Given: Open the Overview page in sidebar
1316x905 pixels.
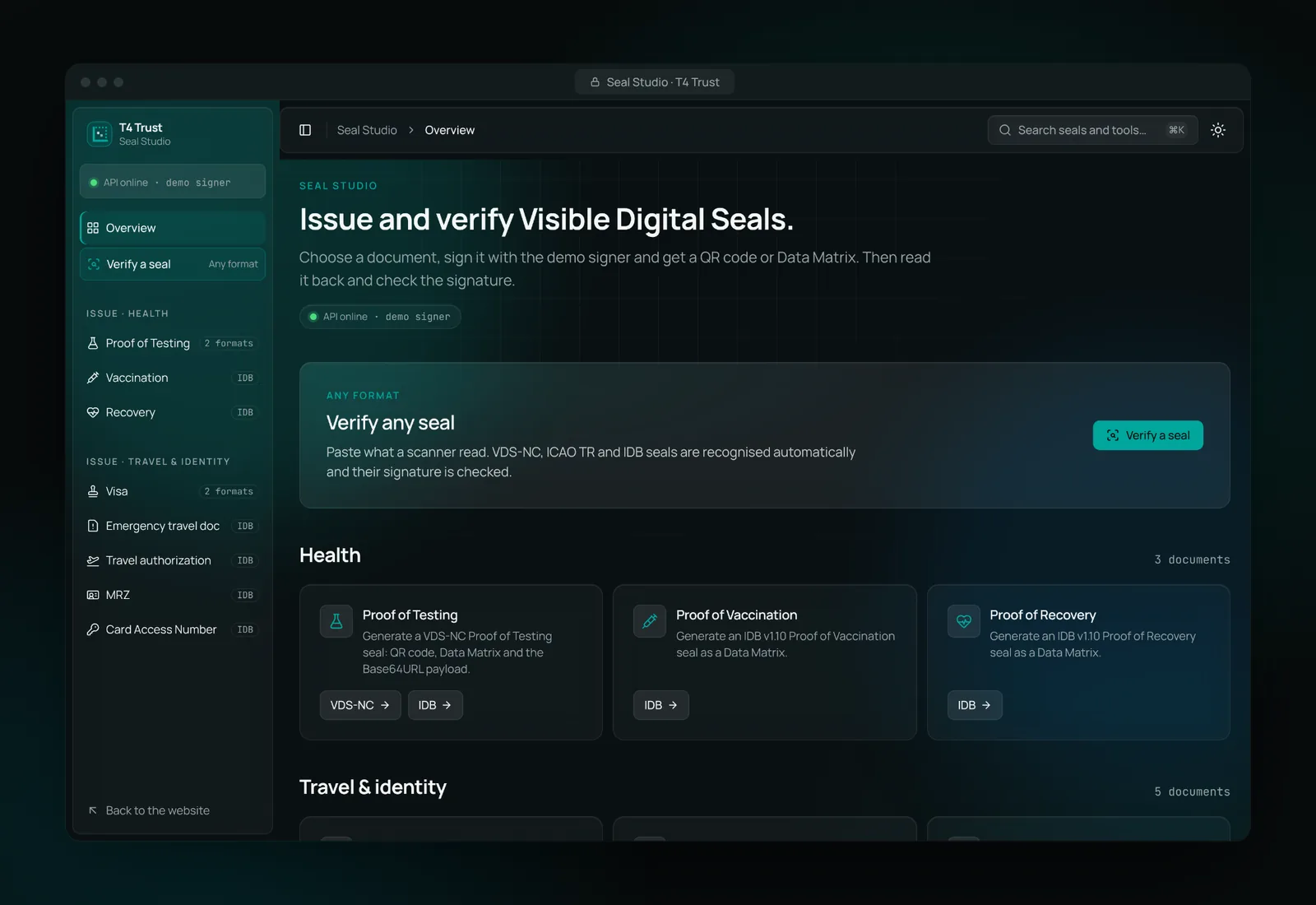Looking at the screenshot, I should point(173,228).
